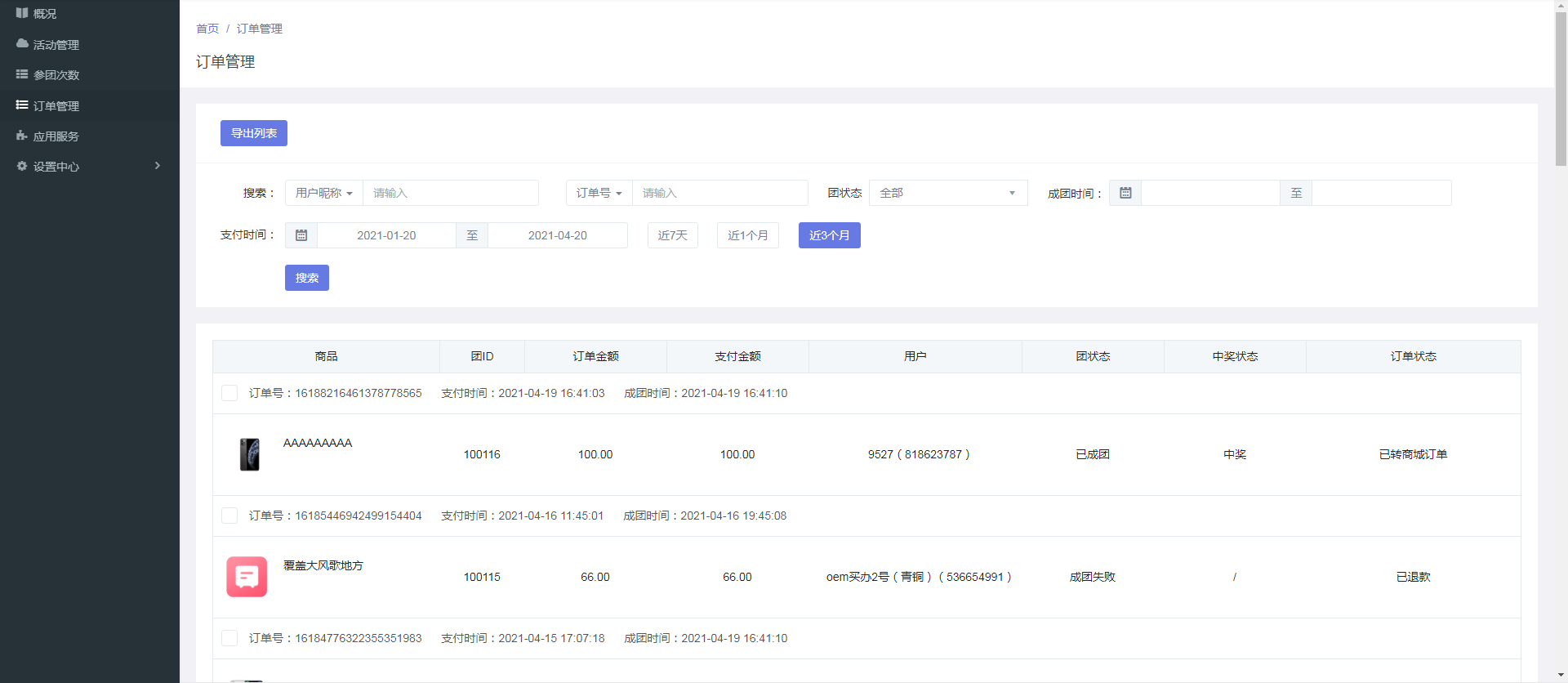1568x683 pixels.
Task: Click the 支付金额 column header
Action: click(737, 356)
